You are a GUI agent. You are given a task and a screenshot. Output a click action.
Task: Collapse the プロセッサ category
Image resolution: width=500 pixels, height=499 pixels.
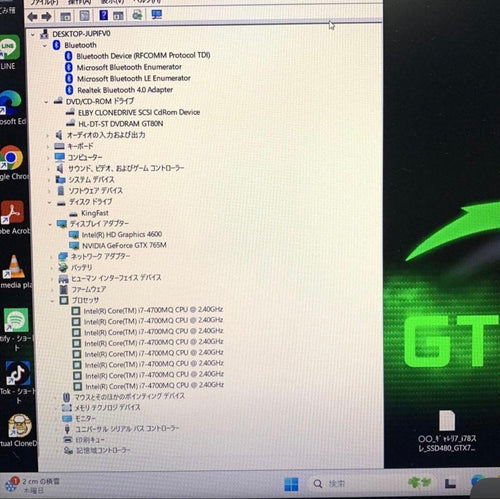[52, 301]
